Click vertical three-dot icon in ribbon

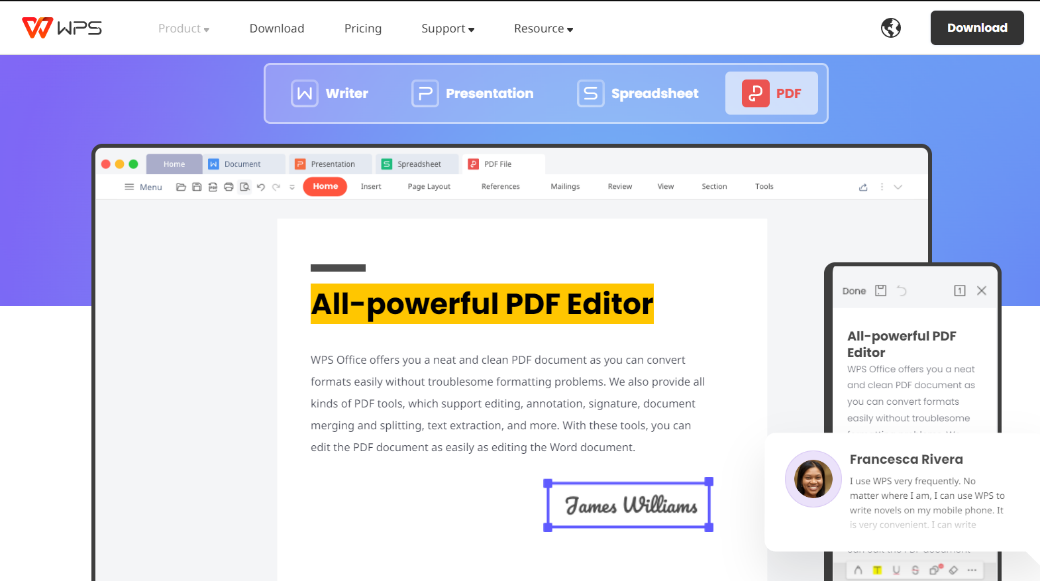click(x=881, y=187)
